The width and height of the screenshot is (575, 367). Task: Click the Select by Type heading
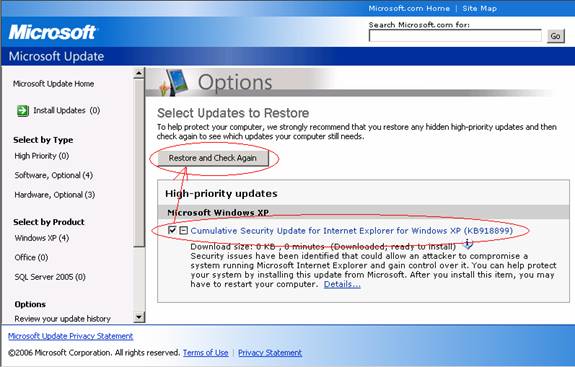click(43, 140)
